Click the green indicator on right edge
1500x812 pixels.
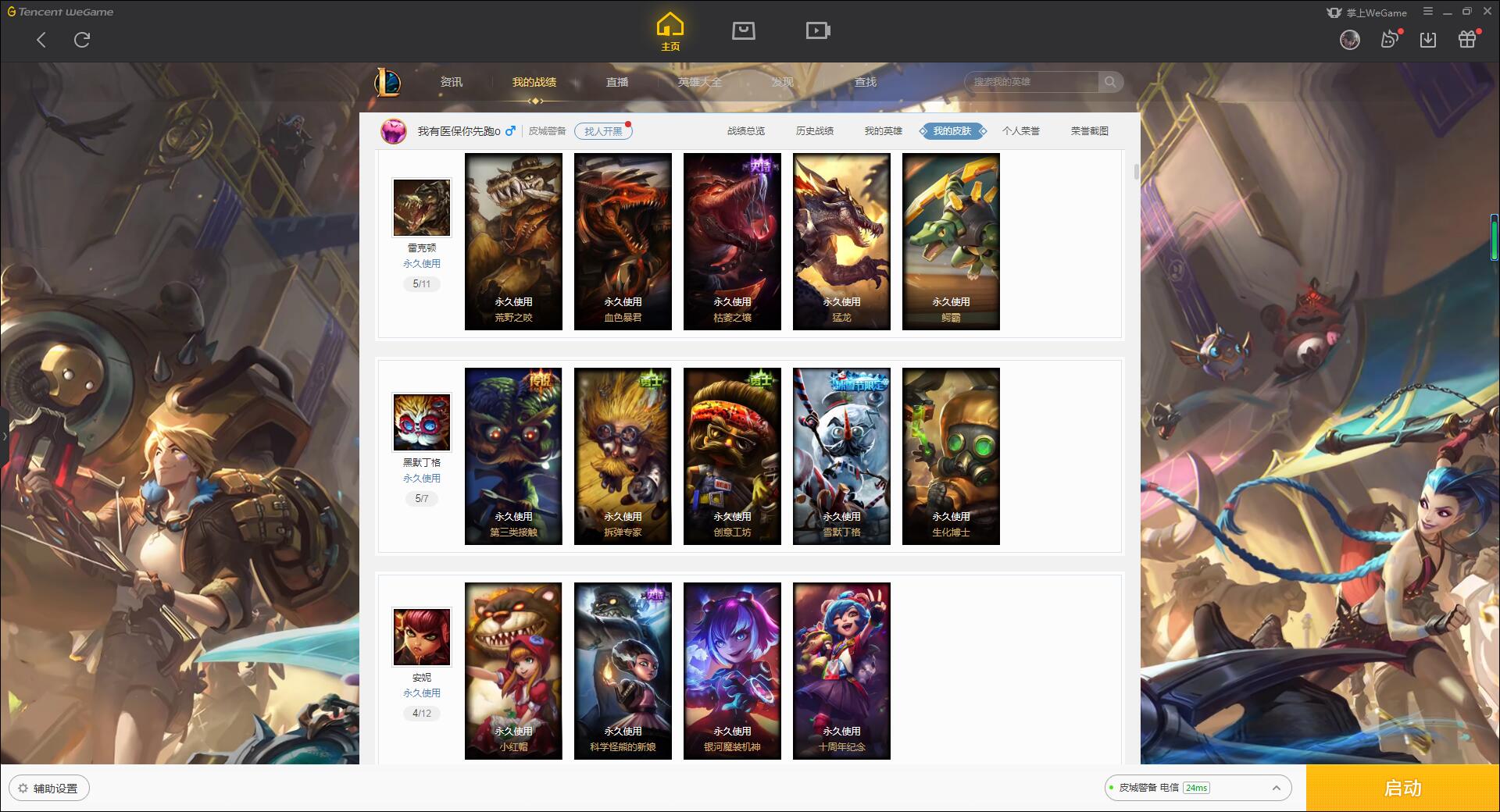click(x=1495, y=237)
